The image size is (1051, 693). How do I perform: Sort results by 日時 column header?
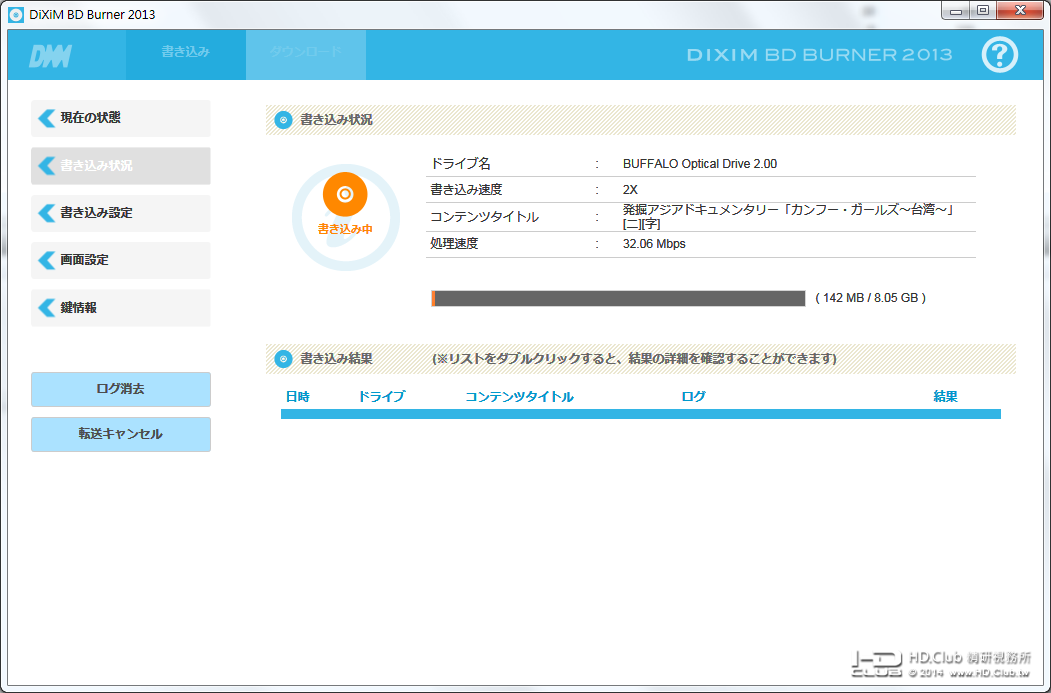click(298, 397)
